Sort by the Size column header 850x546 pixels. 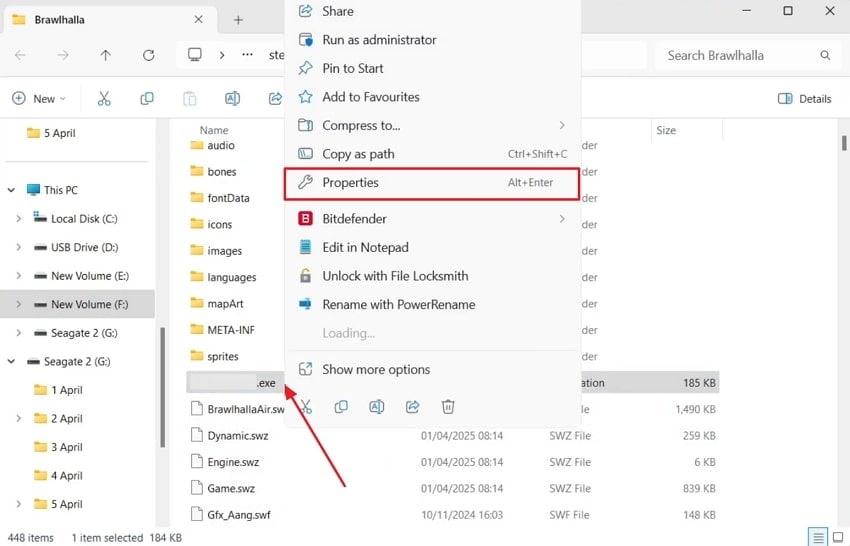coord(666,130)
